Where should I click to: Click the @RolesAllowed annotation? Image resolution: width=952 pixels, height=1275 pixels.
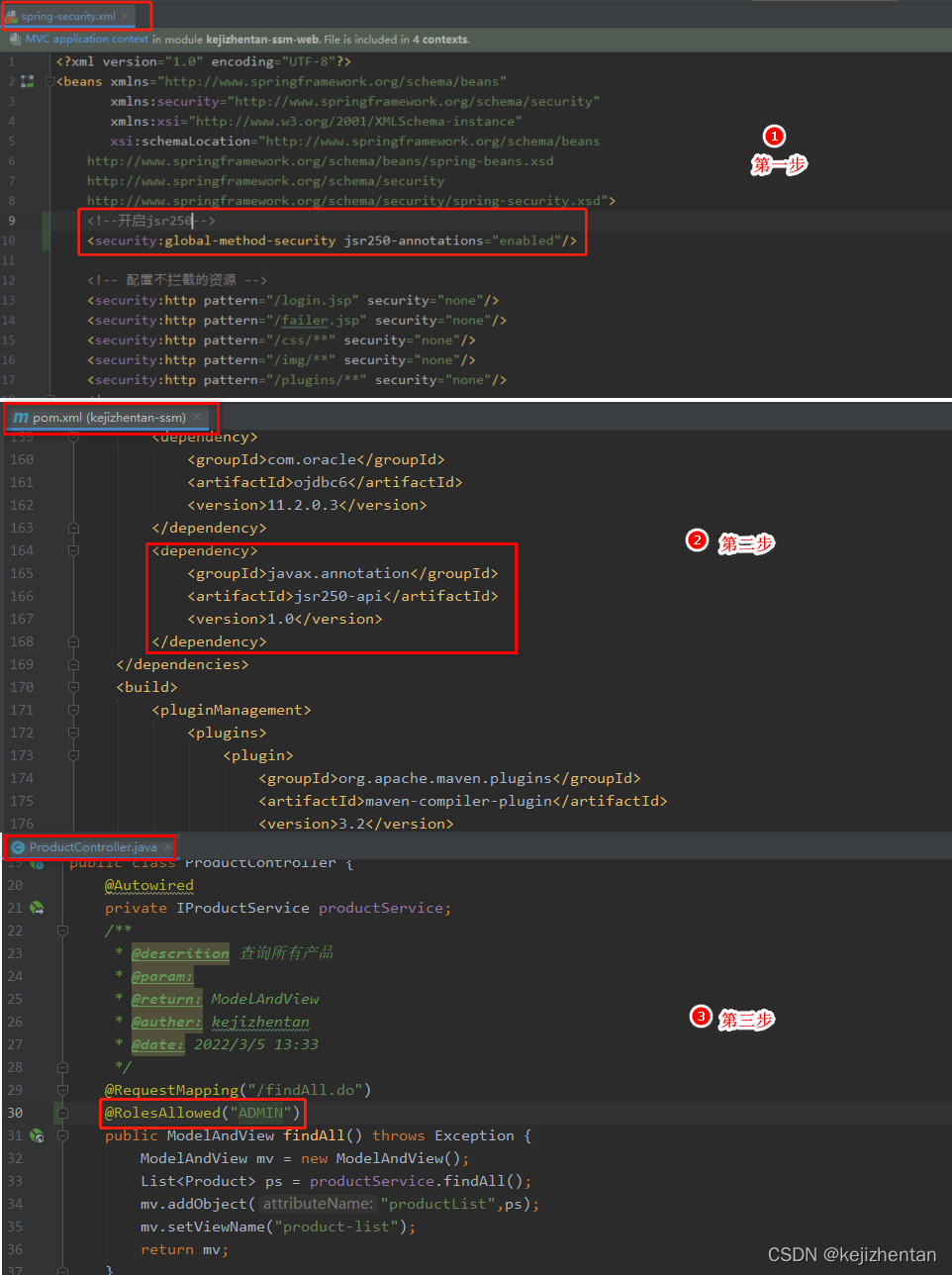click(163, 1113)
